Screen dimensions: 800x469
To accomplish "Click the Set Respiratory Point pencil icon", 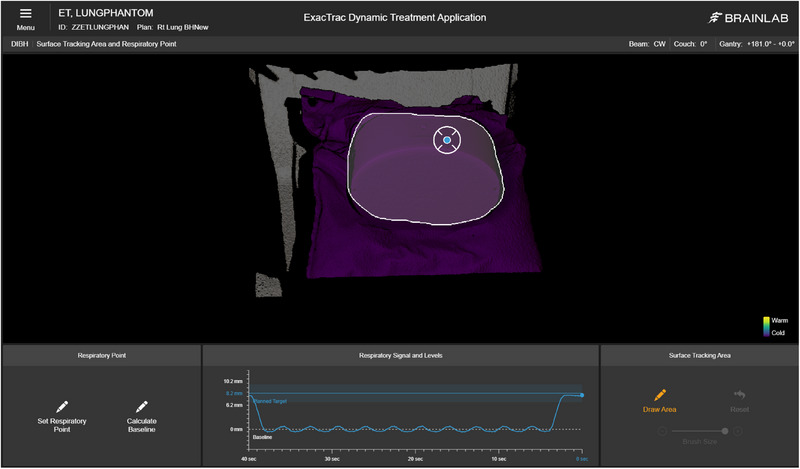I will (x=62, y=407).
